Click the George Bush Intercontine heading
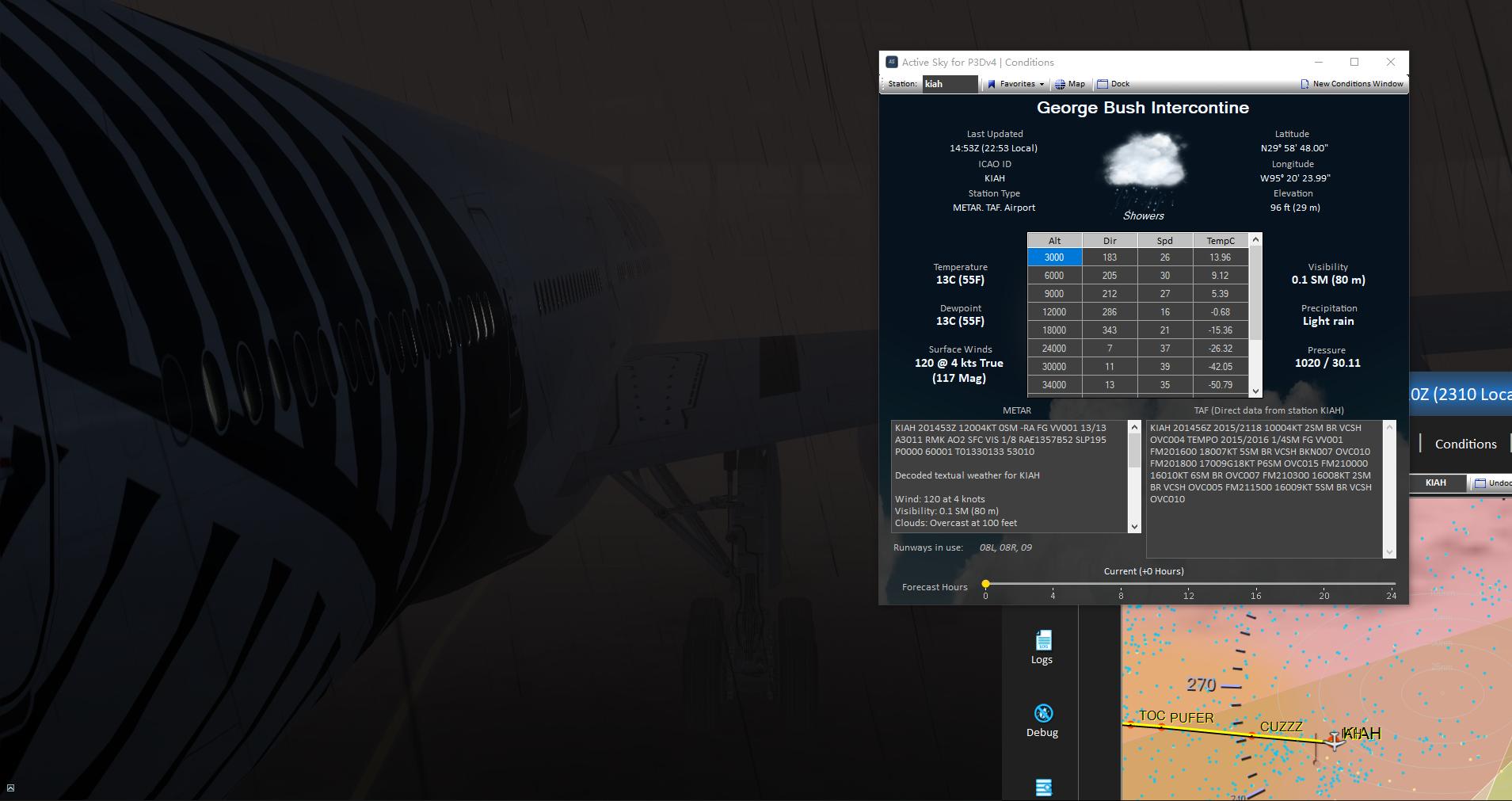The height and width of the screenshot is (801, 1512). click(x=1143, y=108)
